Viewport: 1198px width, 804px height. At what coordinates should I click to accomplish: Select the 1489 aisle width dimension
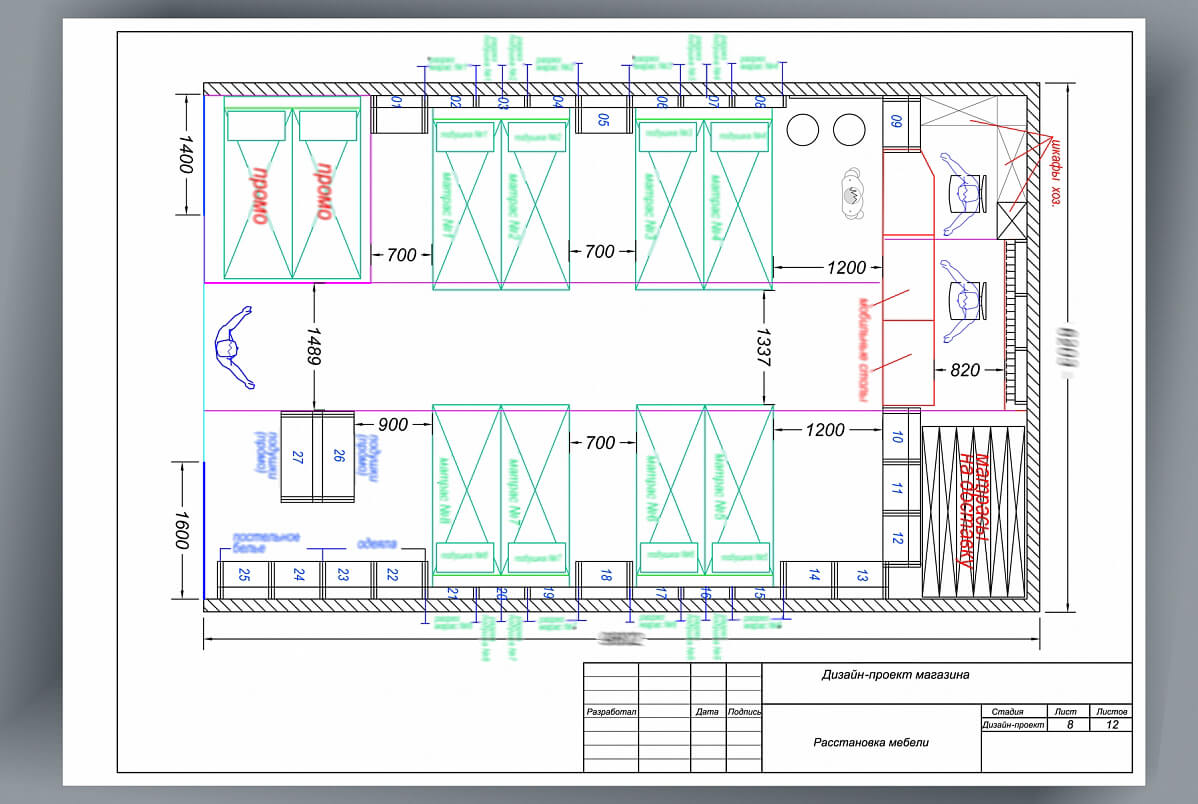(313, 346)
